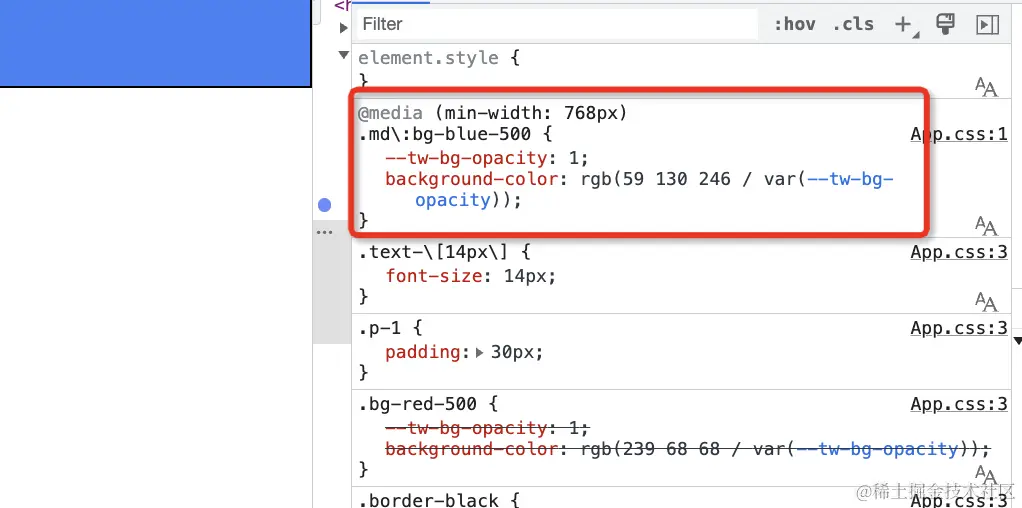The height and width of the screenshot is (508, 1022).
Task: Expand the padding shorthand triangle
Action: click(480, 353)
